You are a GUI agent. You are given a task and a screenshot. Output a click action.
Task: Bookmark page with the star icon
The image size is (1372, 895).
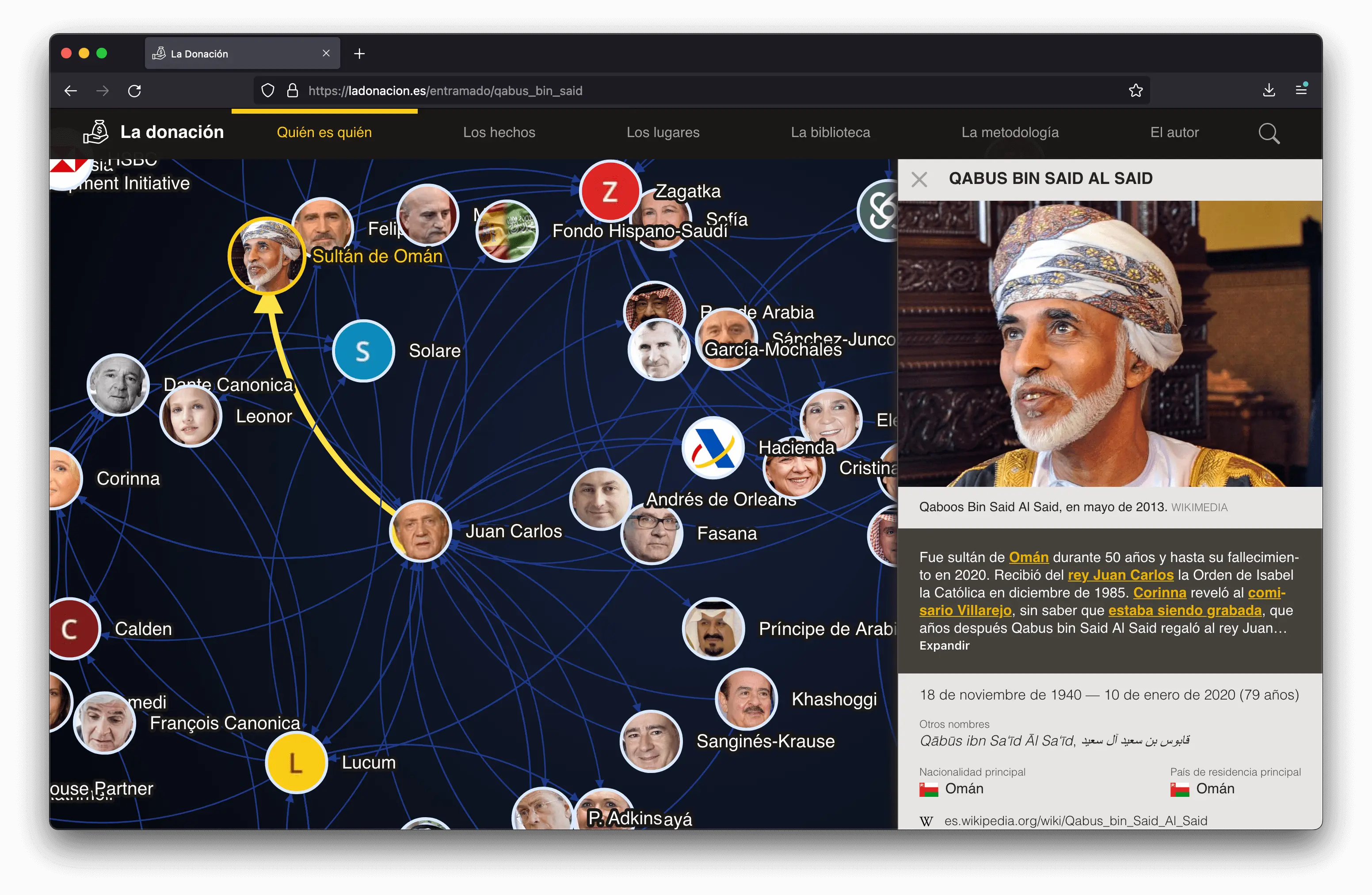pos(1135,91)
